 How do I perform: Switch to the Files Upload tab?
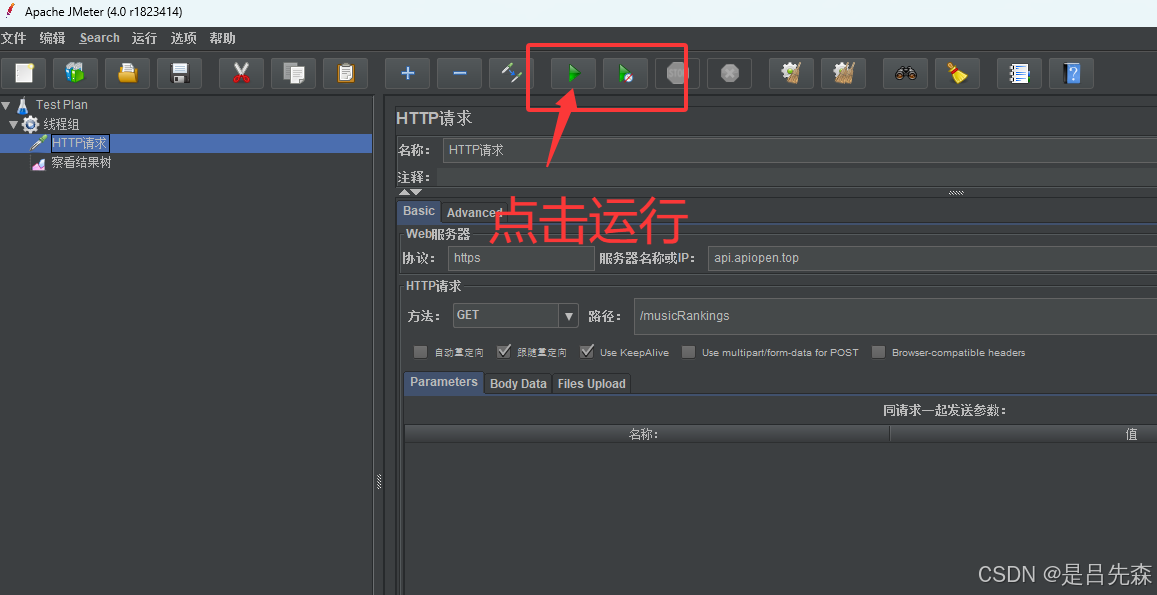[592, 383]
